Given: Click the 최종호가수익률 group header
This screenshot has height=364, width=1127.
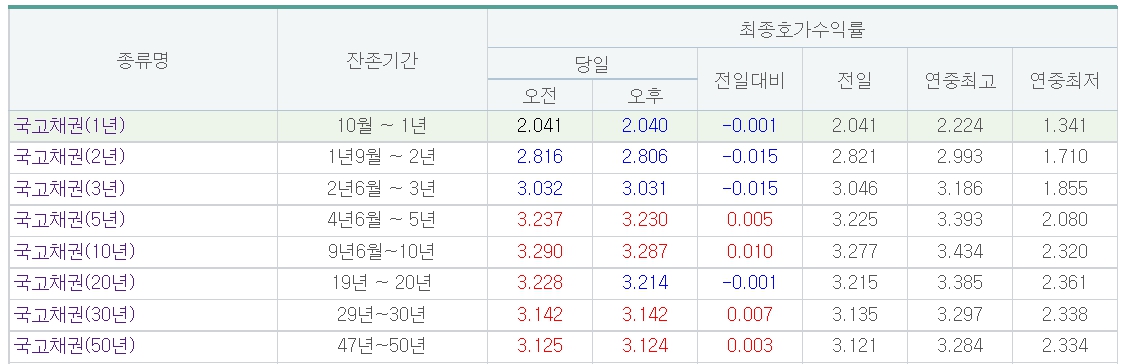Looking at the screenshot, I should click(x=802, y=29).
